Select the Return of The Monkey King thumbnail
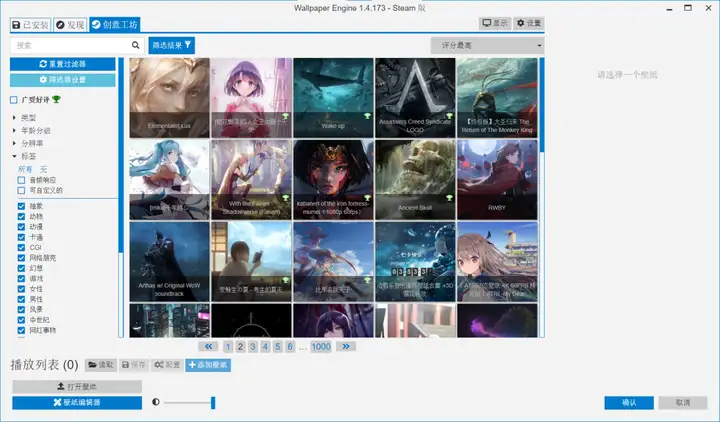720x422 pixels. (x=497, y=98)
